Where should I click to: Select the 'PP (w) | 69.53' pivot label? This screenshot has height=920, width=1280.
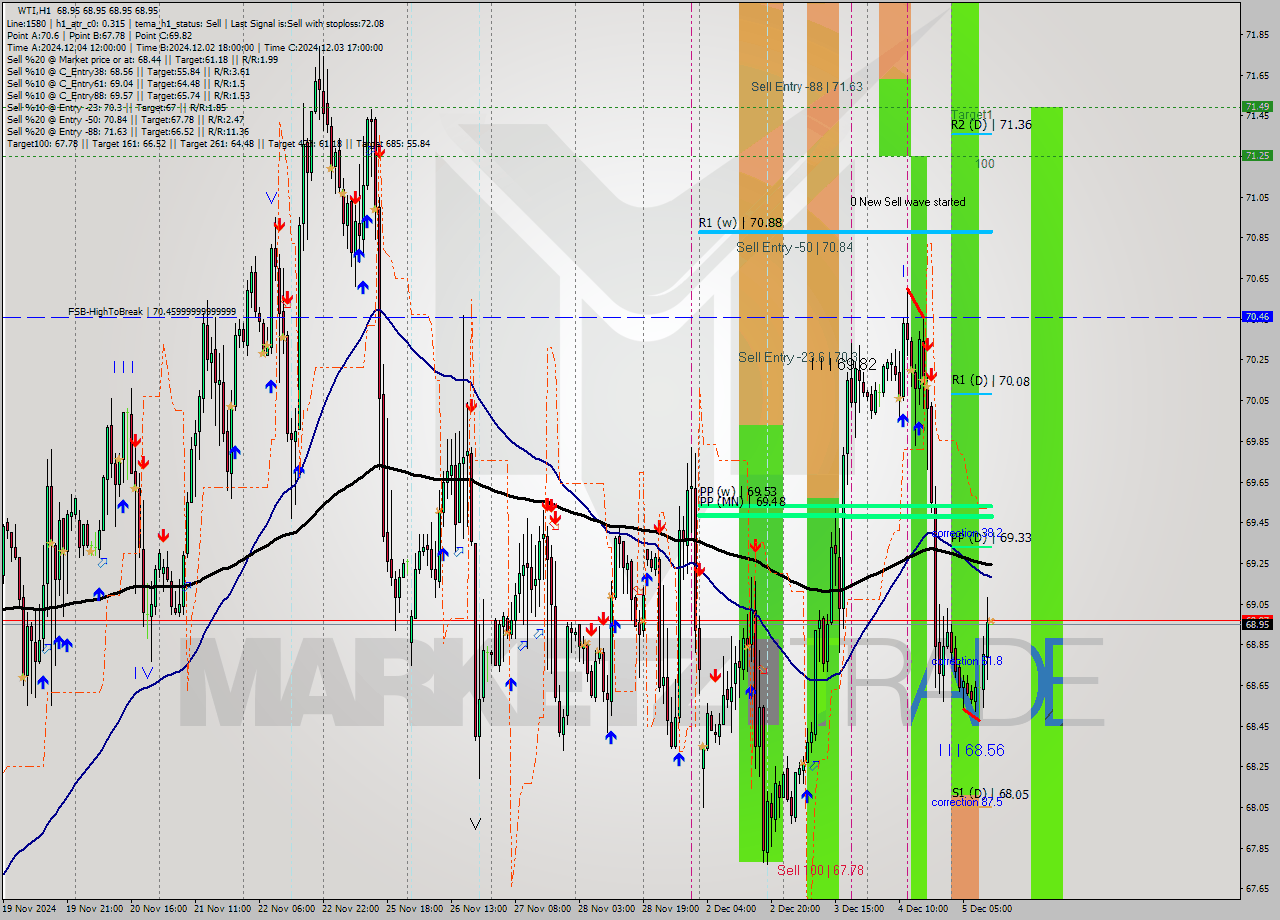point(737,491)
